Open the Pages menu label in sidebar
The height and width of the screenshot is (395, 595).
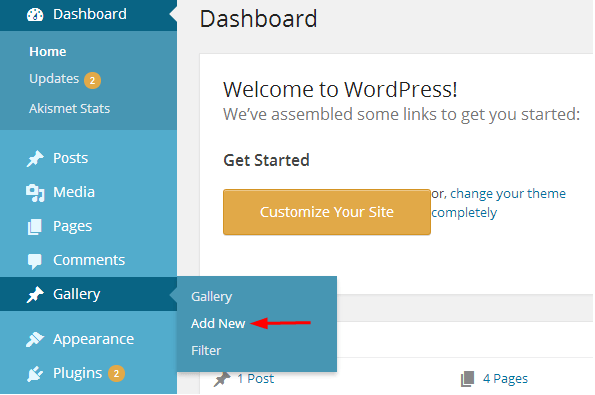click(x=72, y=227)
